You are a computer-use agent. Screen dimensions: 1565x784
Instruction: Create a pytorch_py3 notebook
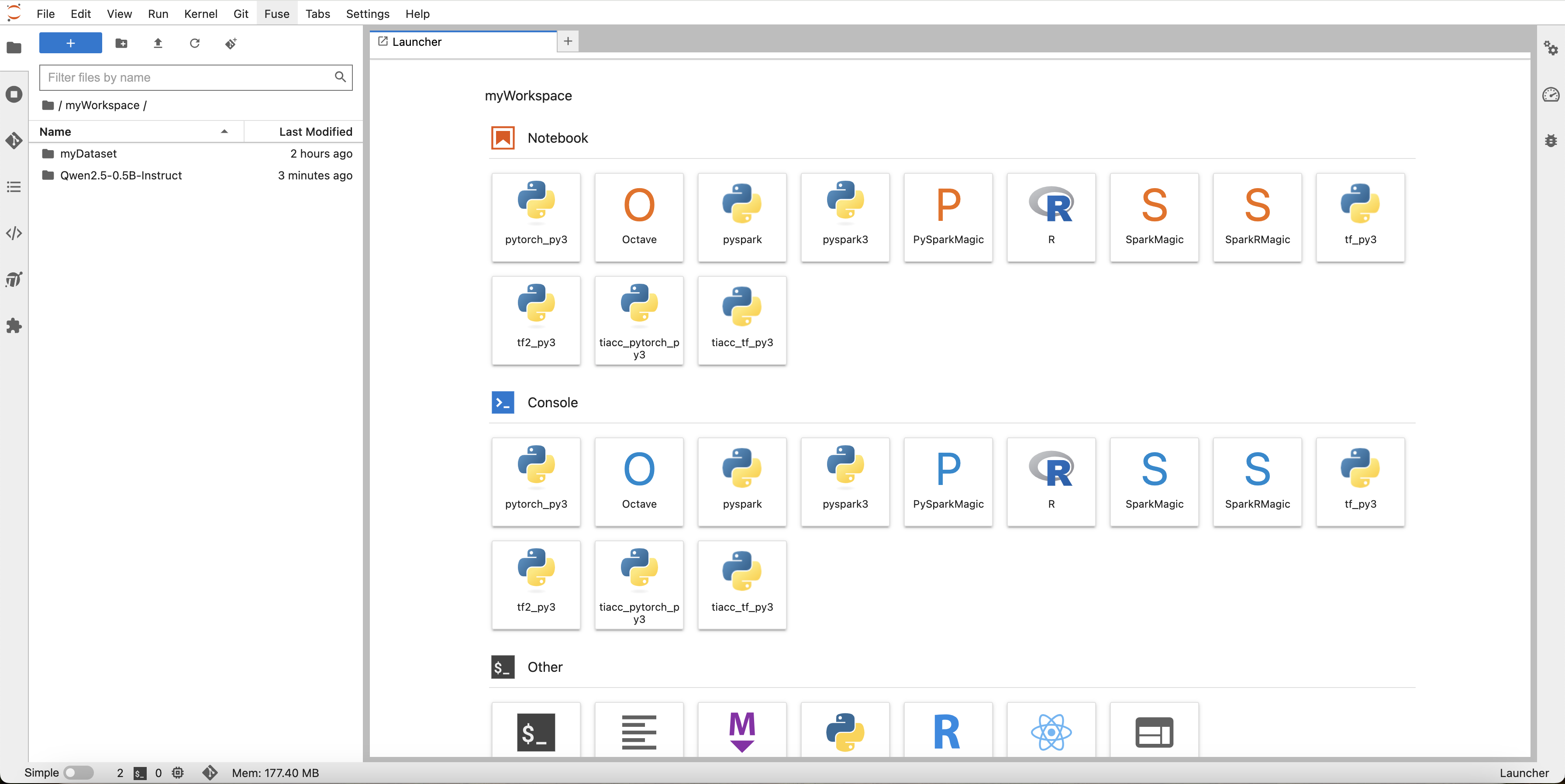tap(536, 217)
